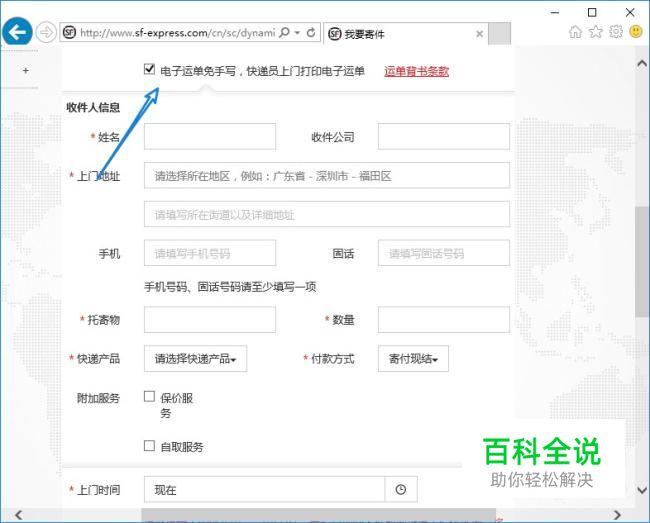Close the 我要寄件 tab
650x523 pixels.
479,34
